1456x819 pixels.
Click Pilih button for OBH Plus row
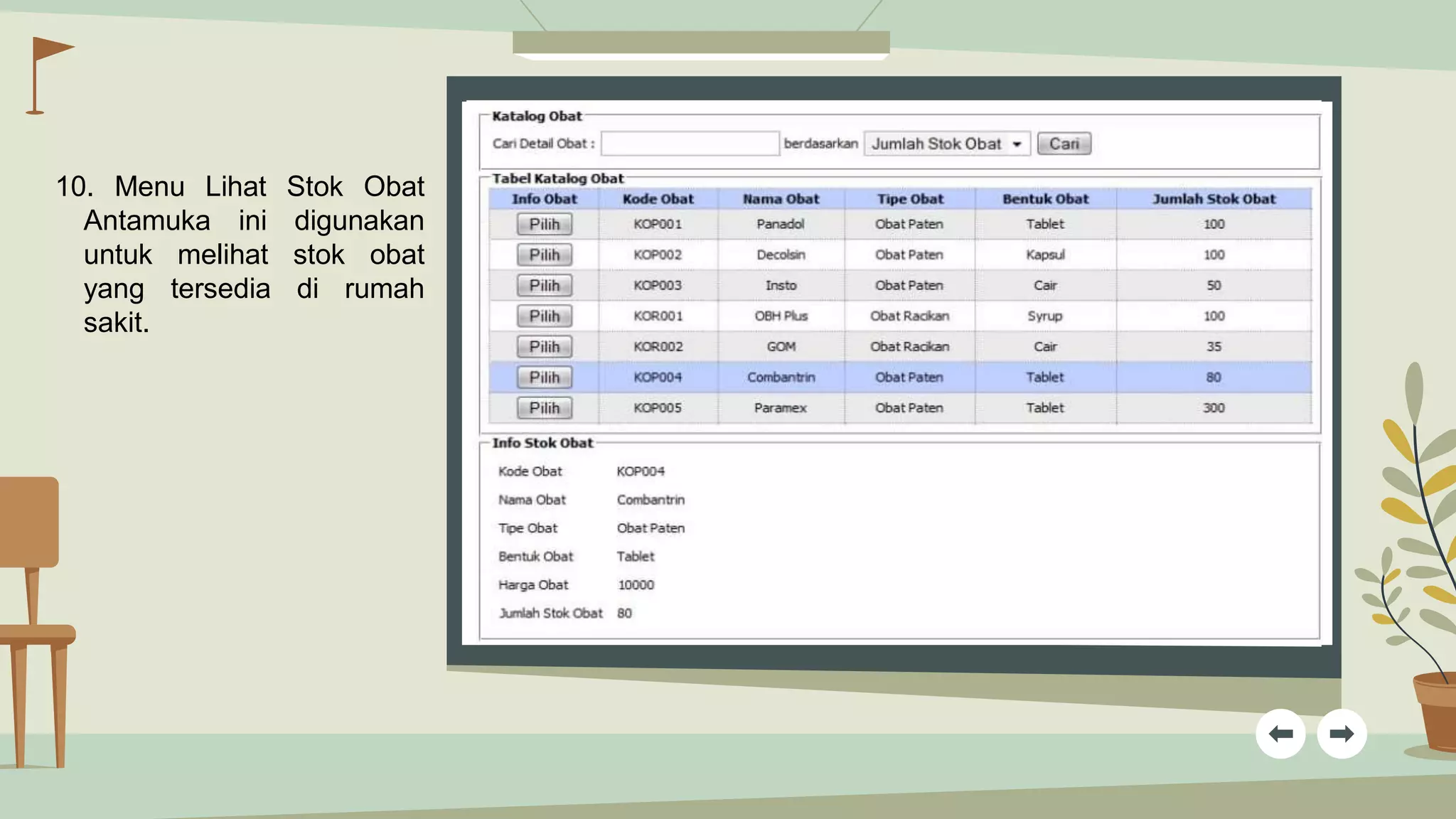pyautogui.click(x=544, y=316)
